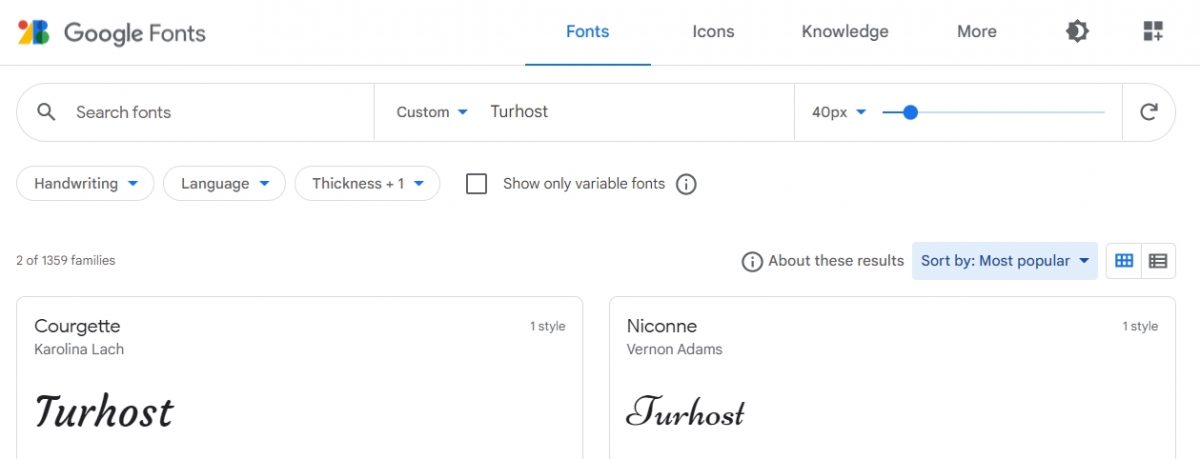The width and height of the screenshot is (1200, 459).
Task: Expand the Thickness + 1 filter
Action: (x=367, y=184)
